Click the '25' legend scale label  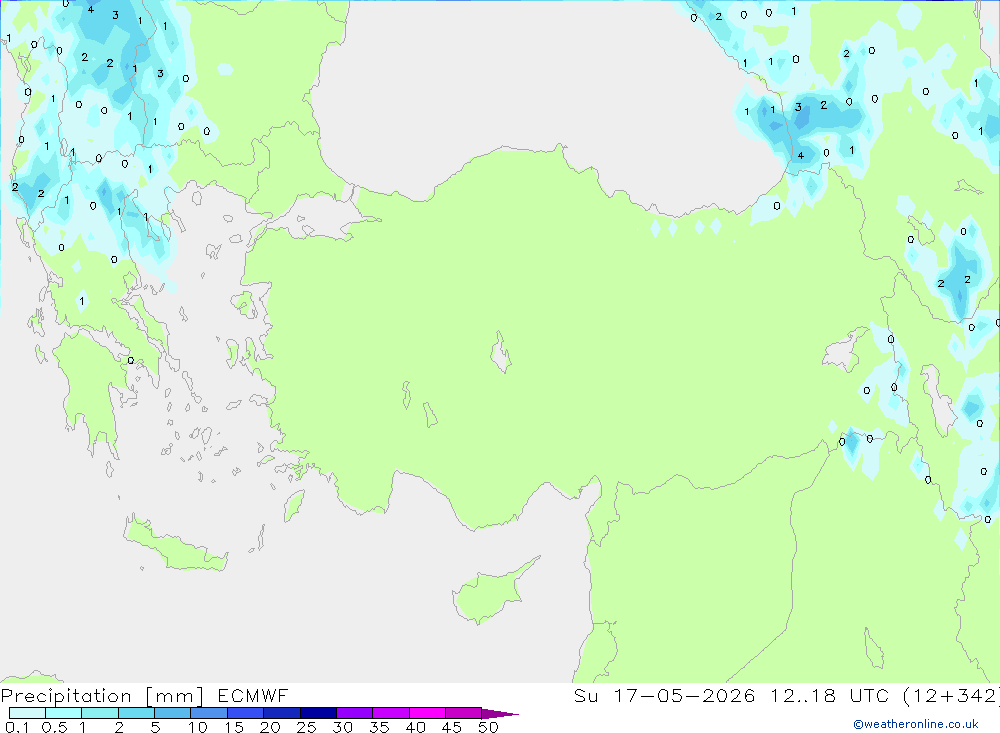(x=307, y=727)
